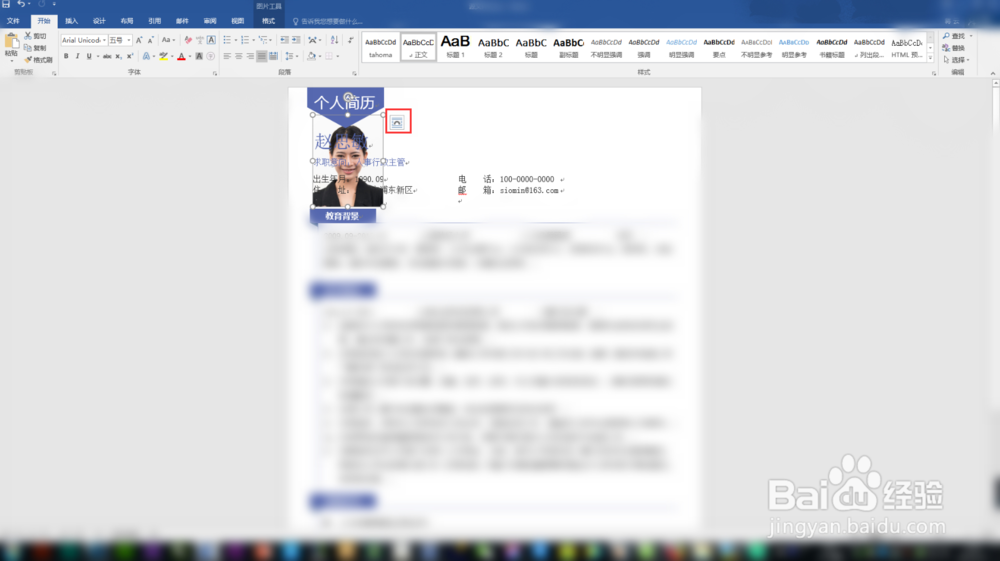
Task: Toggle Center paragraph alignment
Action: point(239,56)
